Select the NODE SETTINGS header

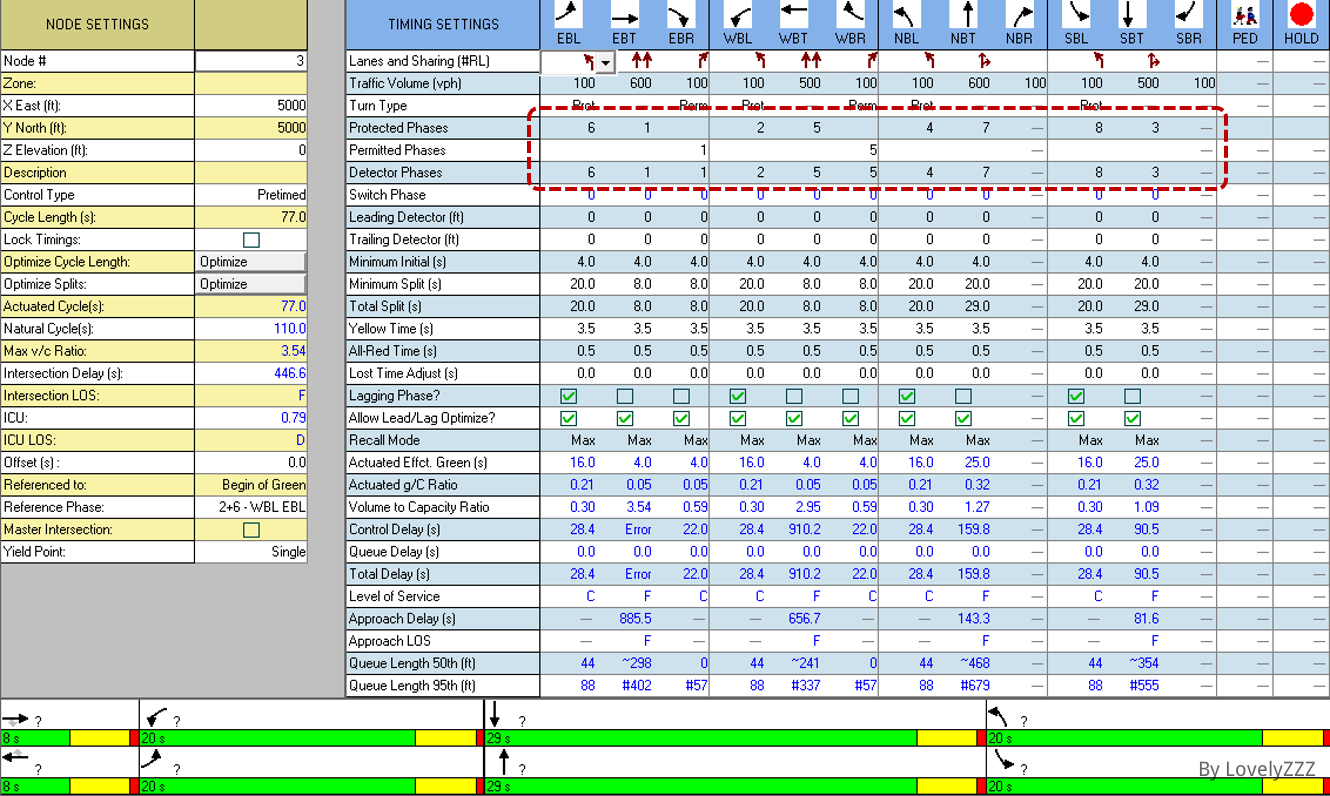pos(97,24)
